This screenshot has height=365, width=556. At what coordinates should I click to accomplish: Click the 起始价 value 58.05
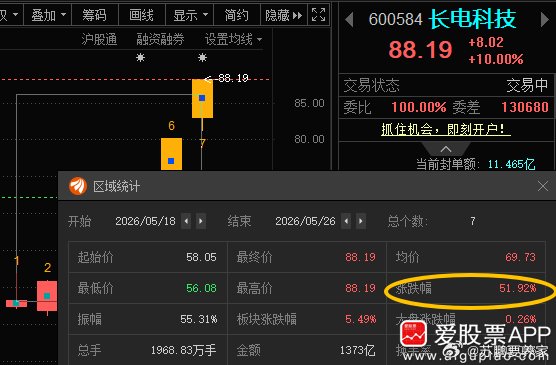201,257
